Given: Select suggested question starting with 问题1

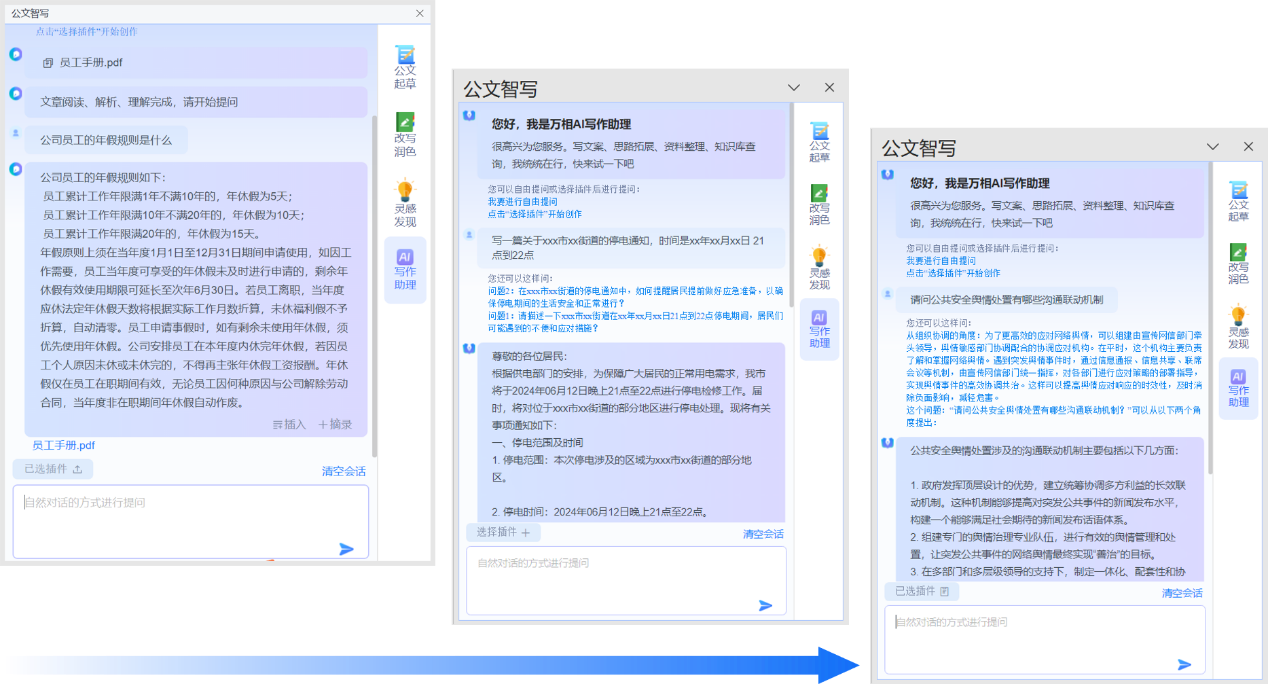Looking at the screenshot, I should (636, 321).
